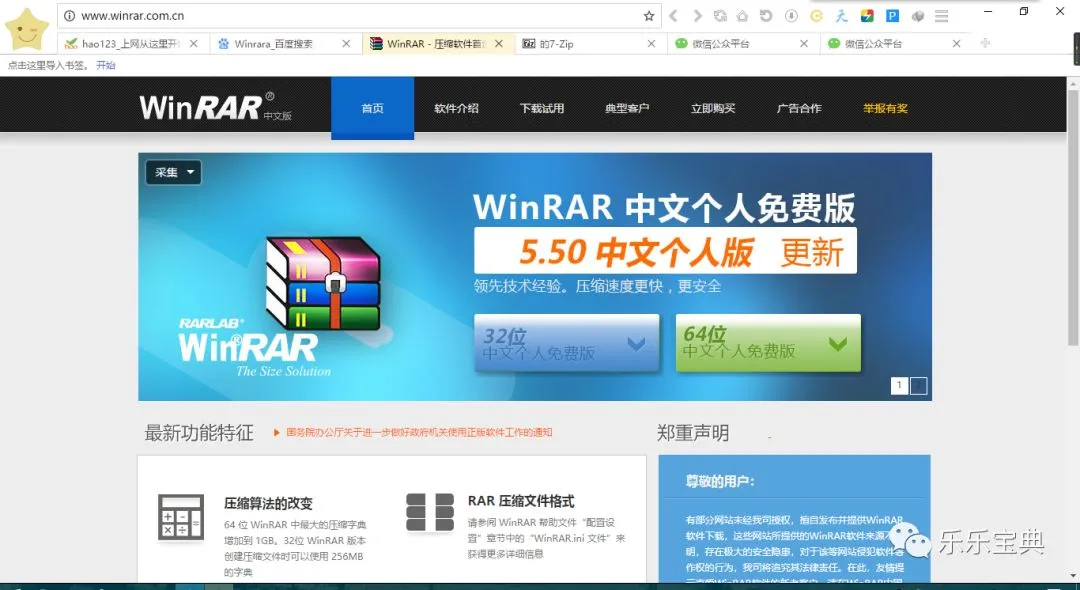Viewport: 1080px width, 590px height.
Task: Open a new tab with the plus icon
Action: (985, 43)
